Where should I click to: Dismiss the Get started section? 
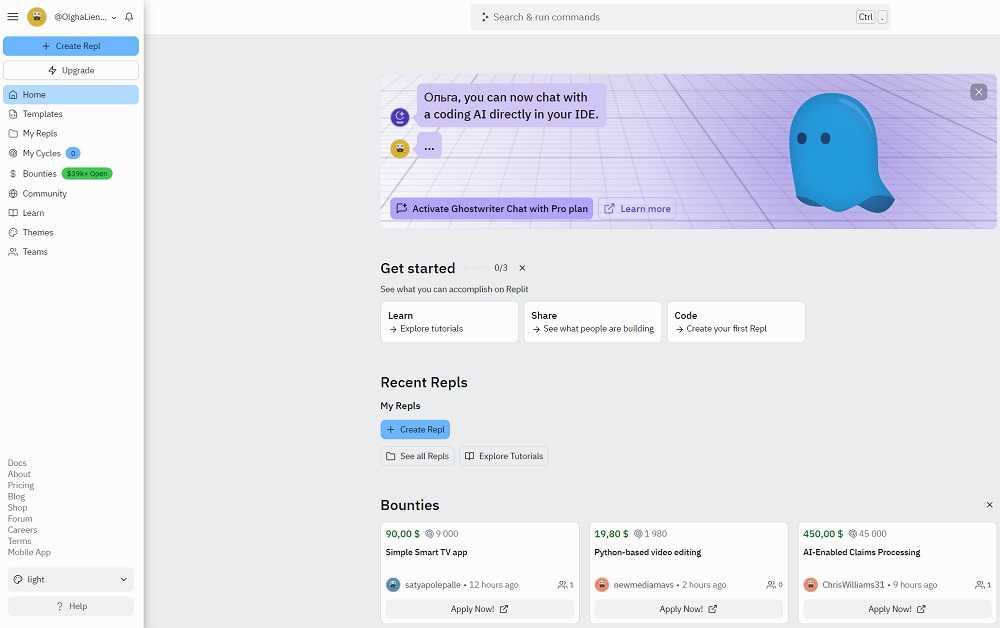[x=522, y=268]
